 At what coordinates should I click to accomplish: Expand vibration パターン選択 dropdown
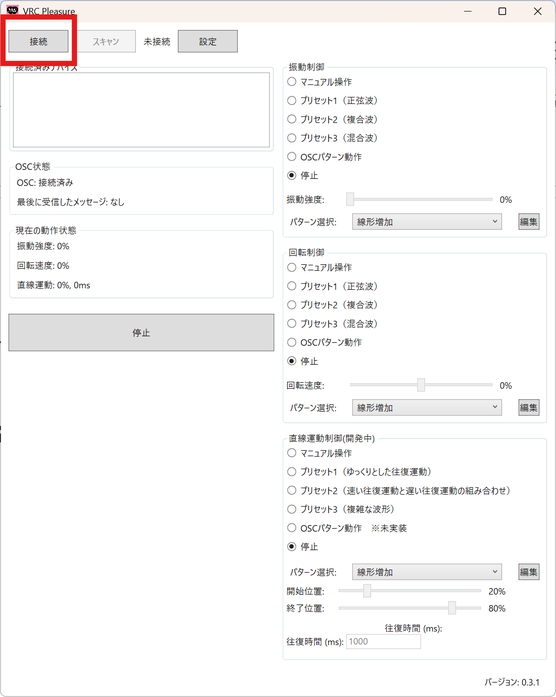427,221
